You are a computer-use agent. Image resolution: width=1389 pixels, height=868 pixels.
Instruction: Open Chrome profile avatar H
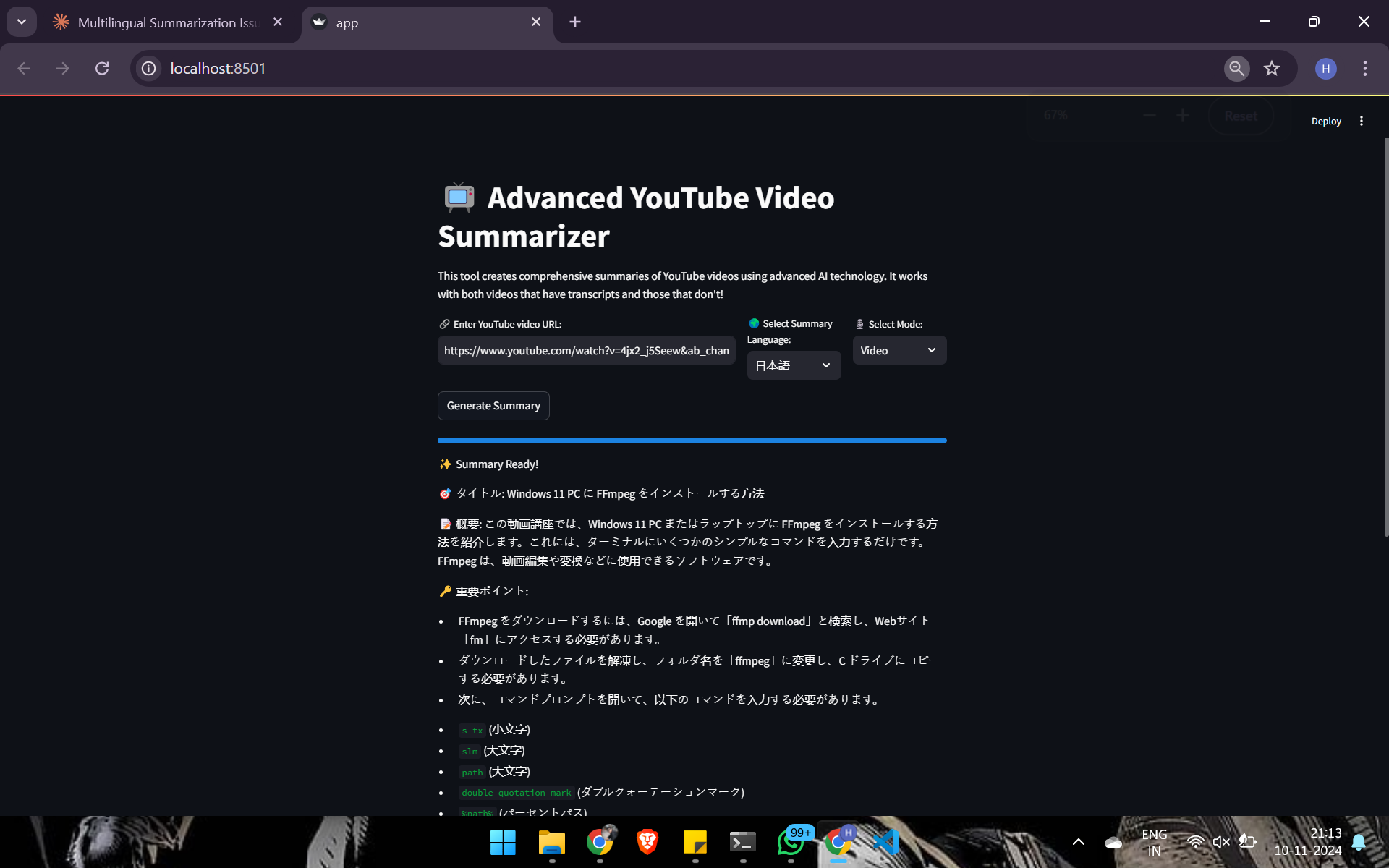(1325, 69)
